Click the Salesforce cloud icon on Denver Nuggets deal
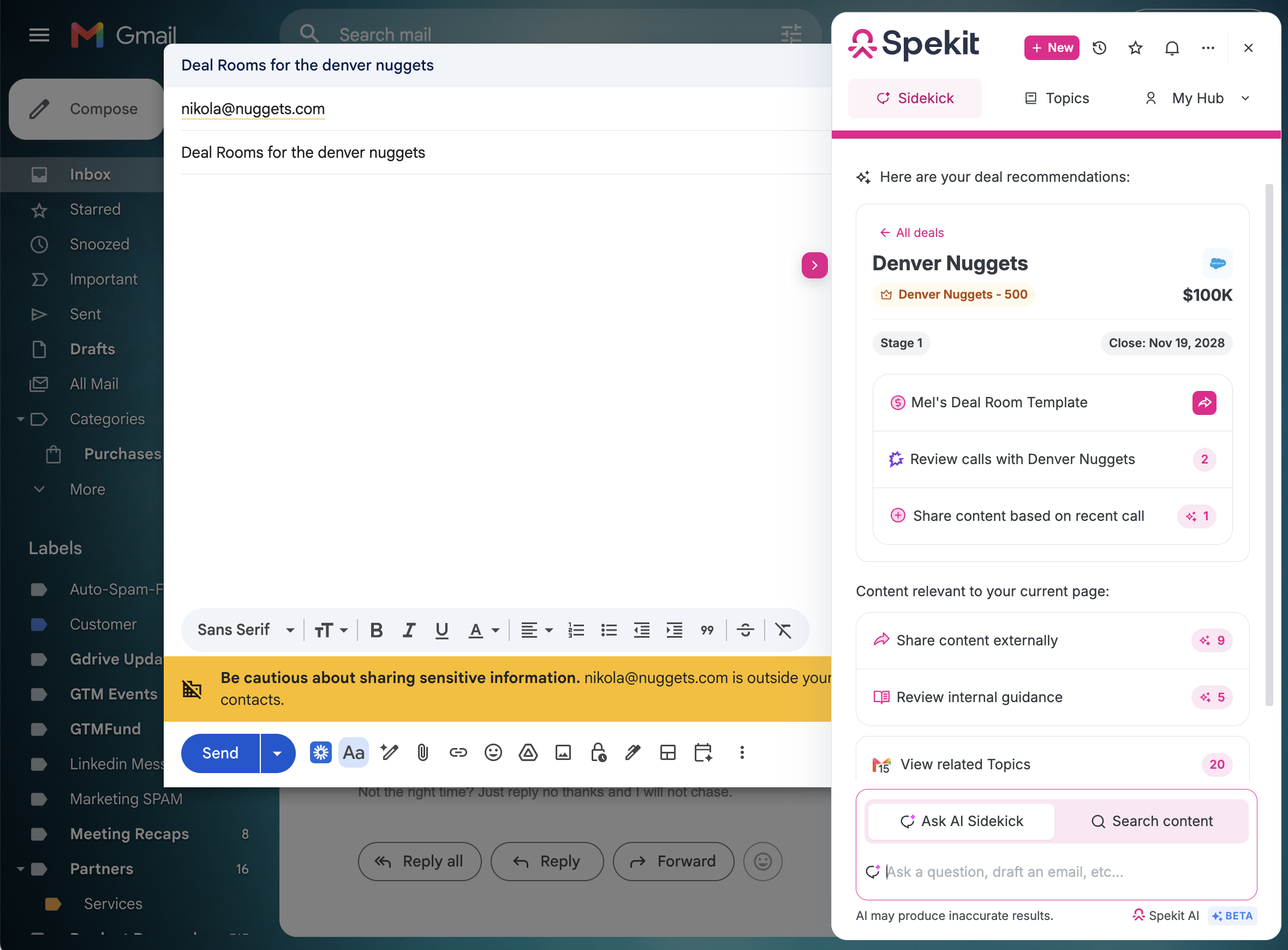This screenshot has width=1288, height=950. [1217, 263]
